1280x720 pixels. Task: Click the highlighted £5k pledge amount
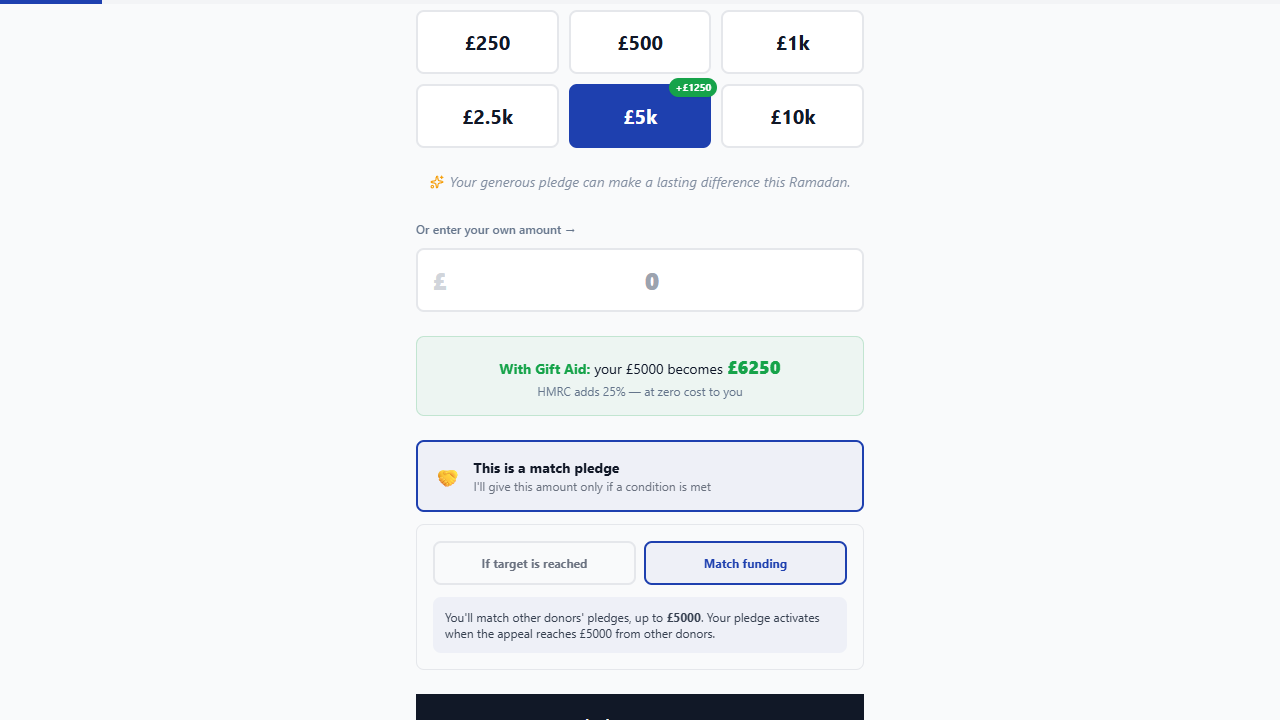pyautogui.click(x=640, y=116)
